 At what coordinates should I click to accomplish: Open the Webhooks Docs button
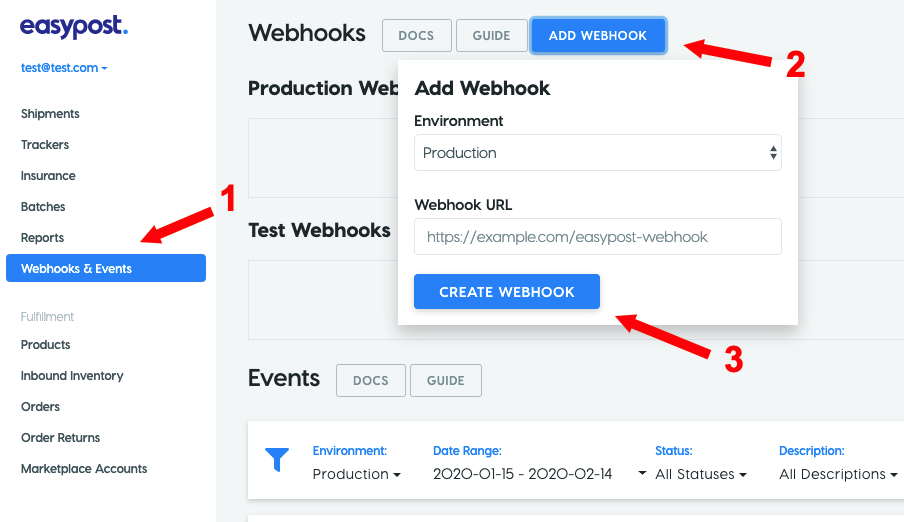(x=416, y=36)
